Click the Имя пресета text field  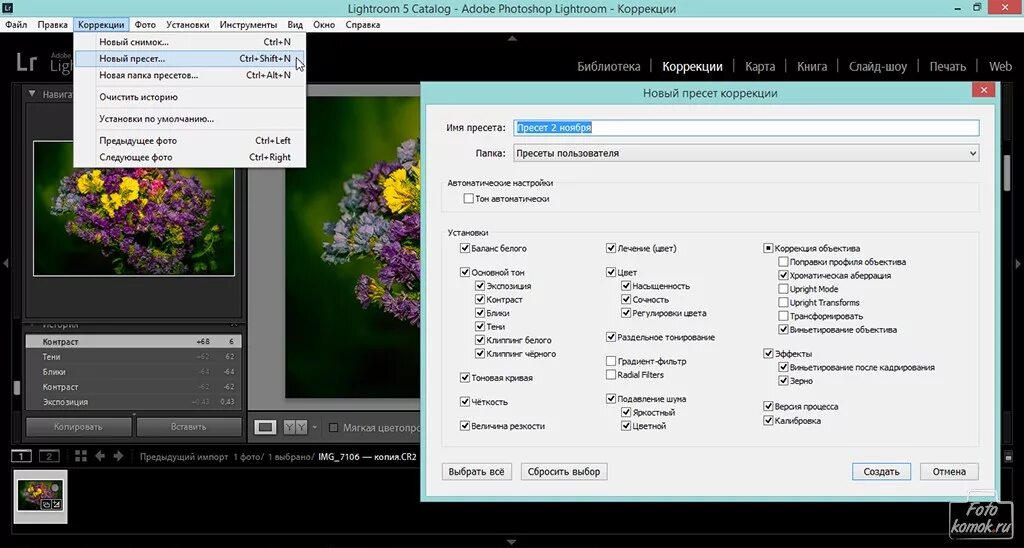(x=746, y=128)
